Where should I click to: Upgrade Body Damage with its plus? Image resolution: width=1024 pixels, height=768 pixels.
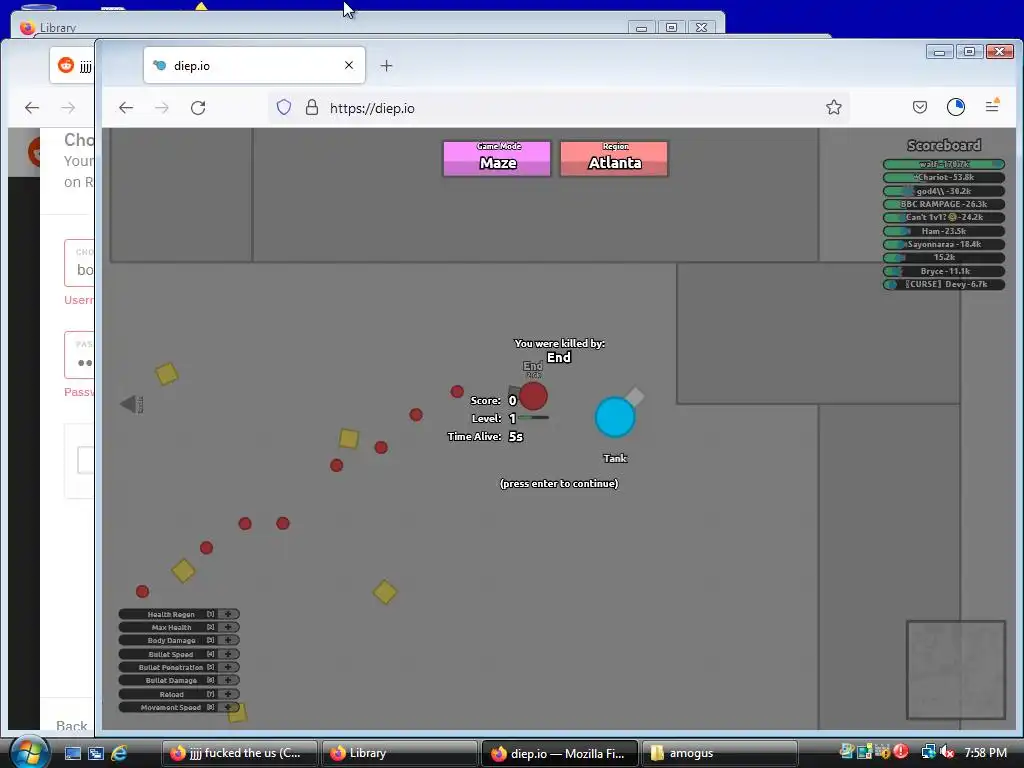coord(228,640)
